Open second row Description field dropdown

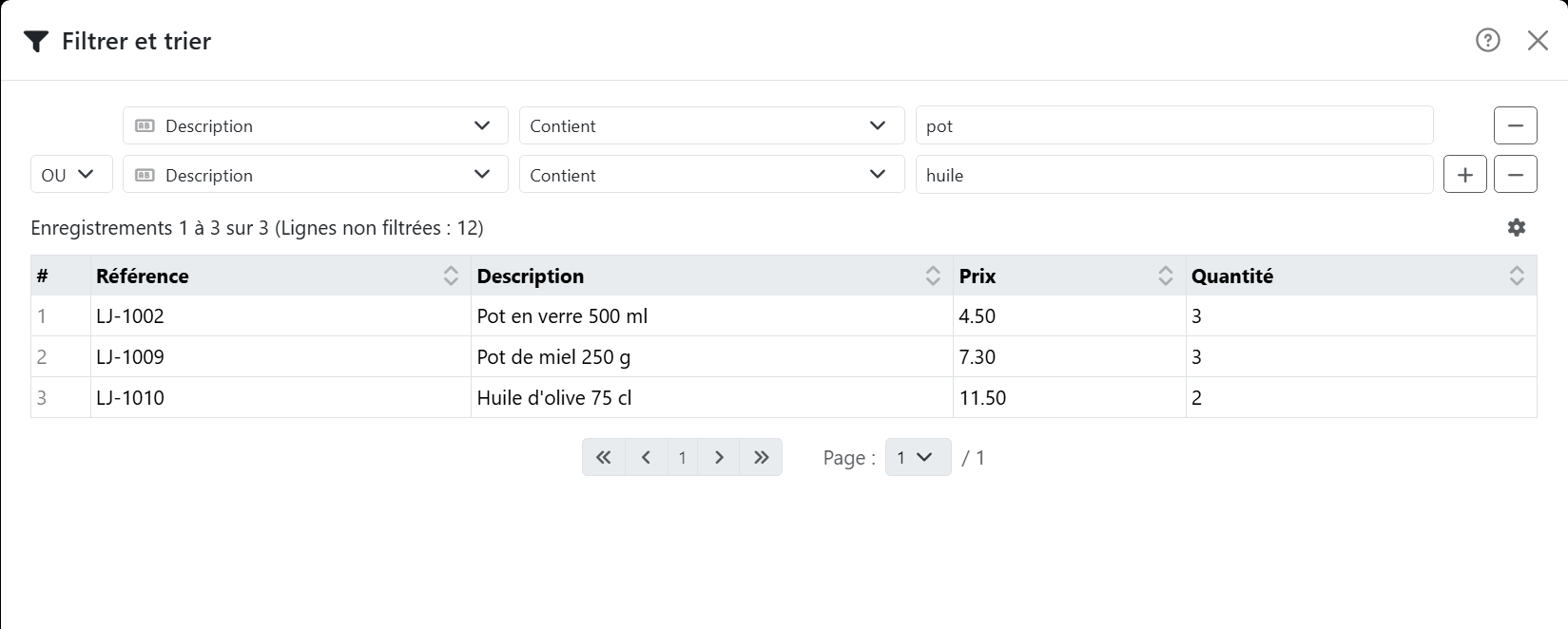tap(315, 175)
